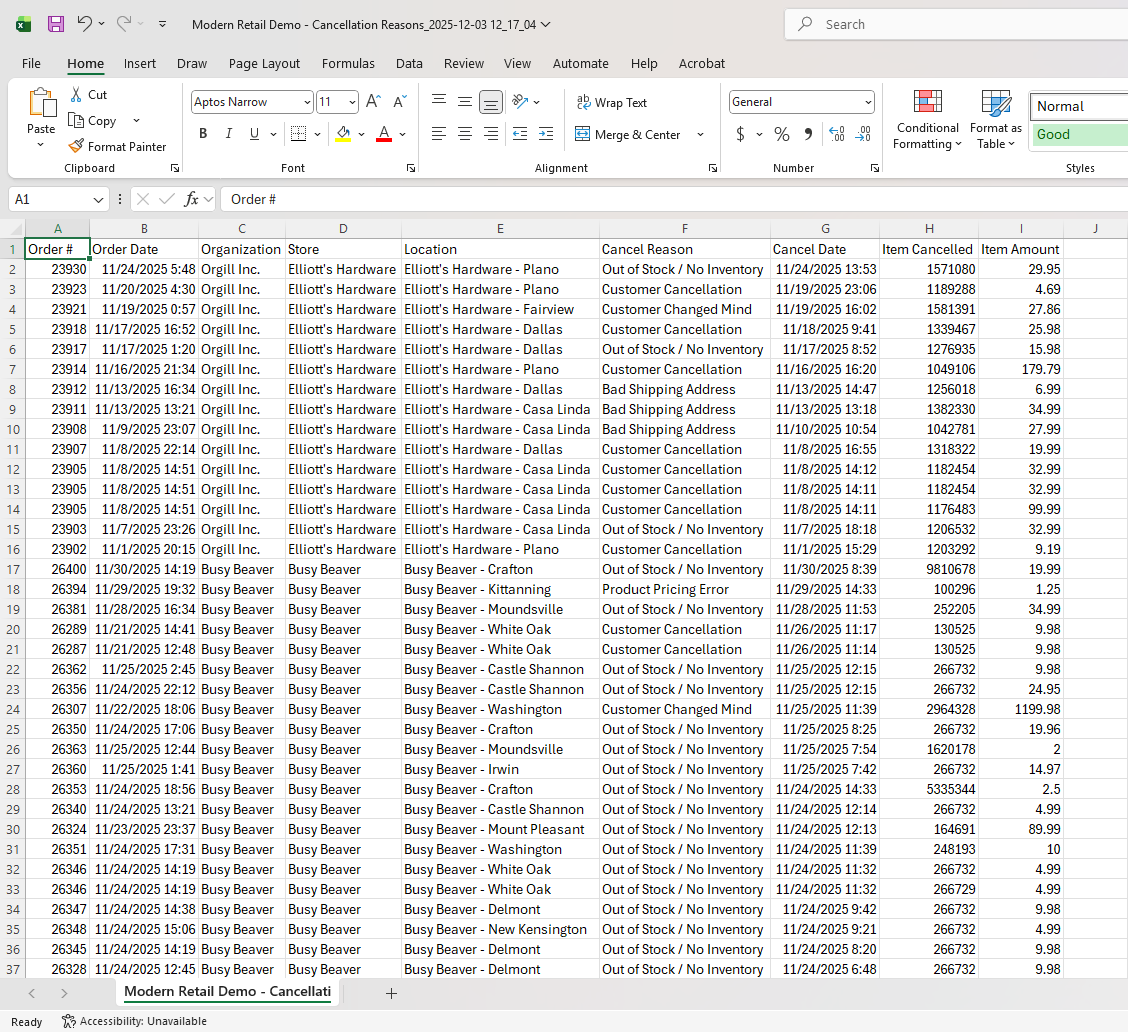Select cell with Order # 23930
The image size is (1128, 1032).
pos(58,269)
